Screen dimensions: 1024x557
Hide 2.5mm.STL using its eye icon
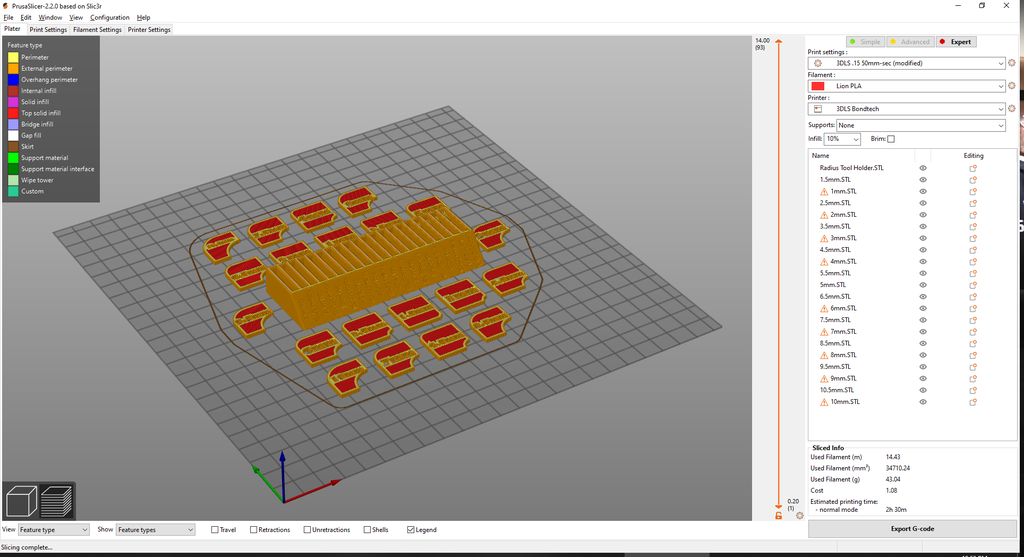[x=923, y=203]
